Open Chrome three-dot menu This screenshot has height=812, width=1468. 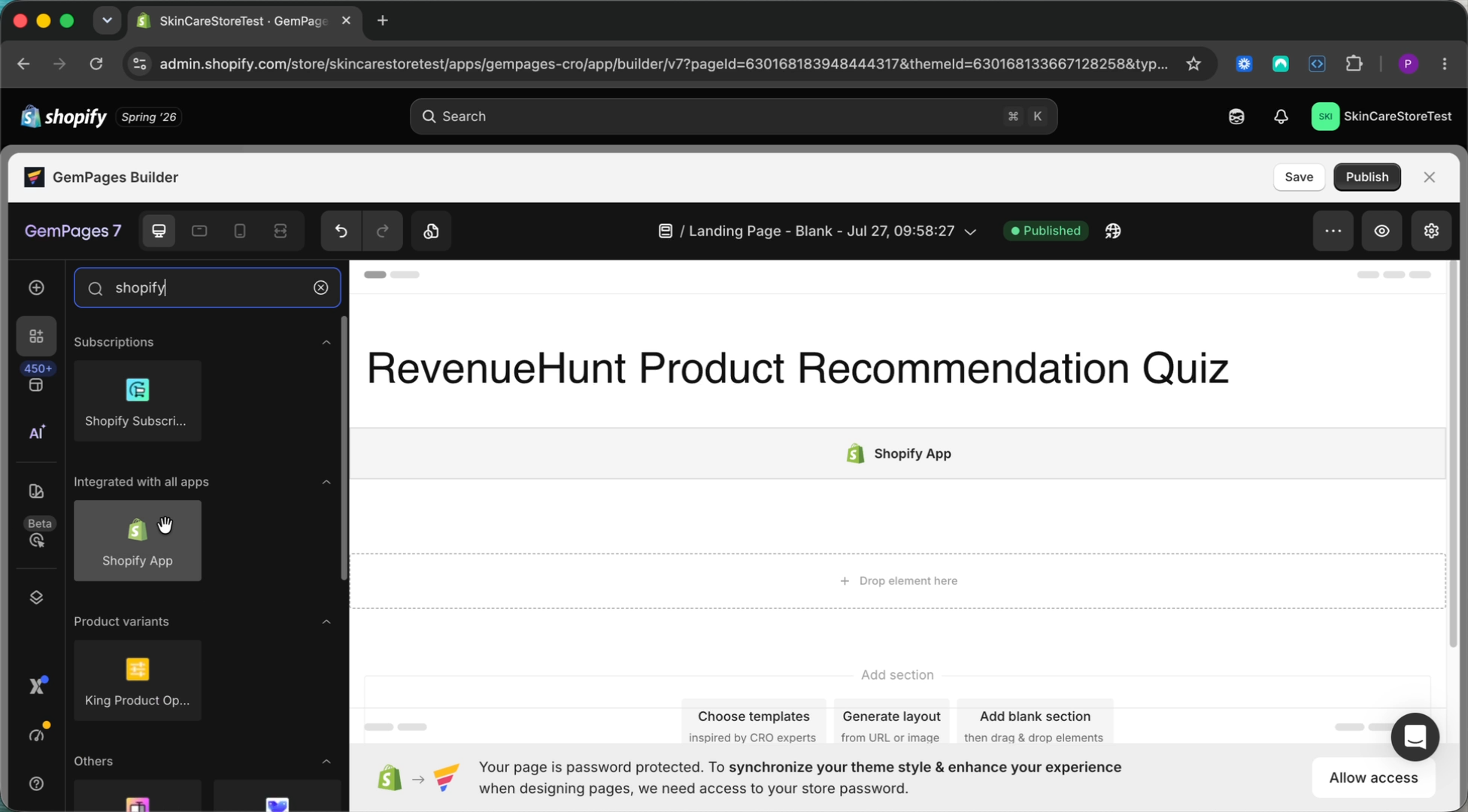click(1445, 64)
